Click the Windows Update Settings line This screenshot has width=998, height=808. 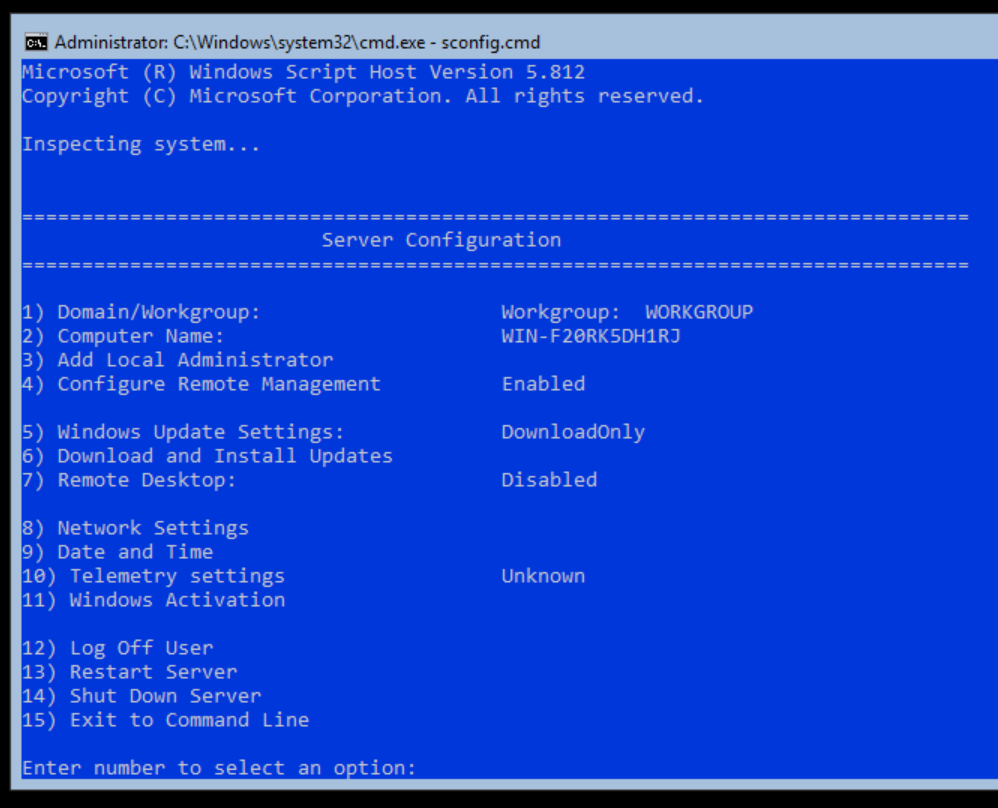click(x=183, y=432)
